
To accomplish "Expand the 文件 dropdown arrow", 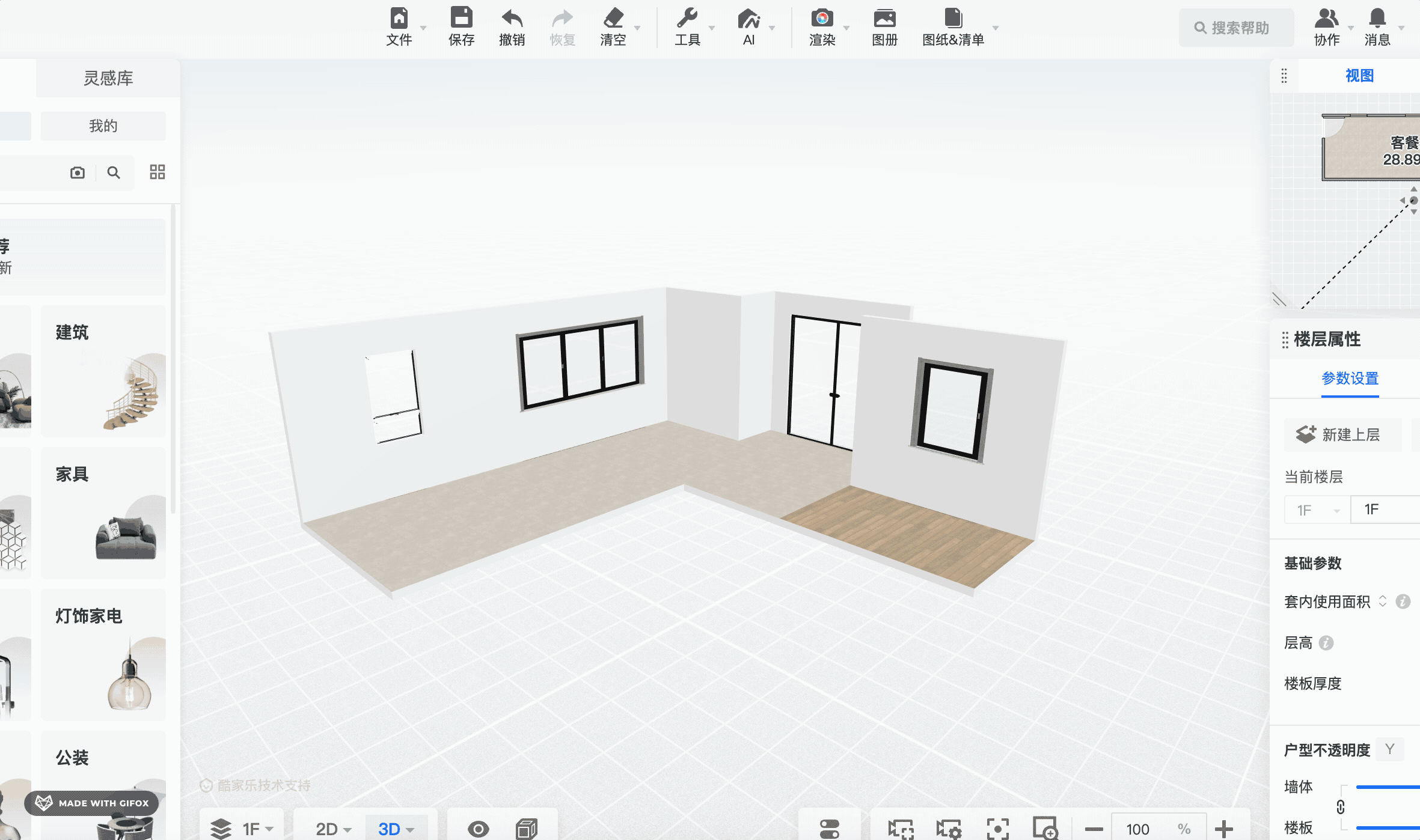I will [x=423, y=28].
